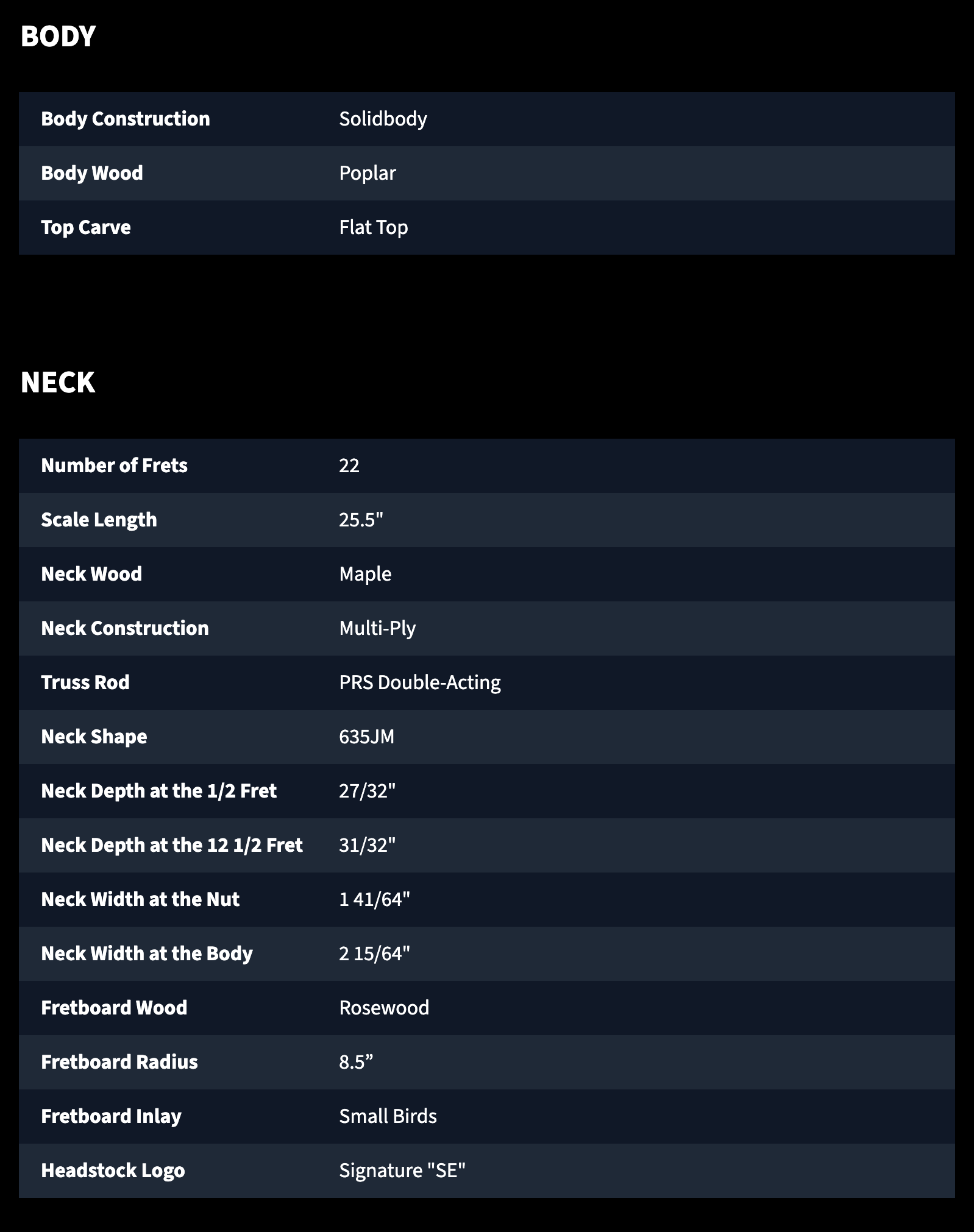Click the Solidbody value

383,119
